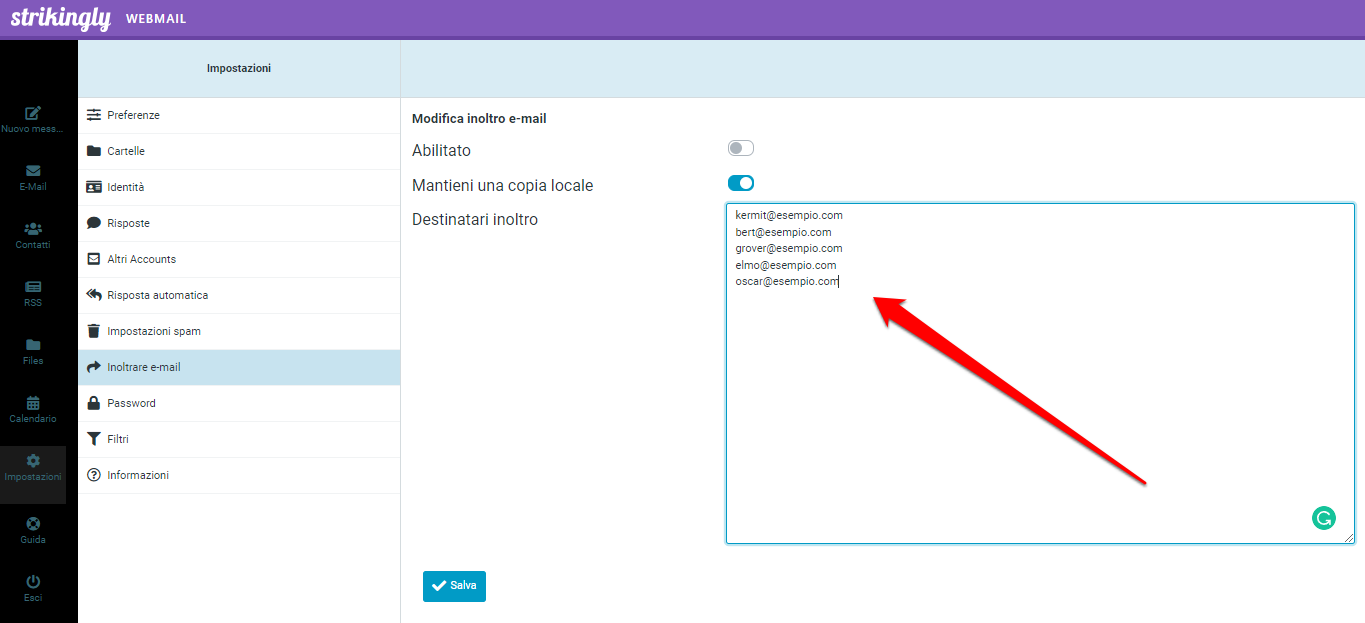The image size is (1365, 623).
Task: Click the Cartelle folder icon
Action: [94, 151]
